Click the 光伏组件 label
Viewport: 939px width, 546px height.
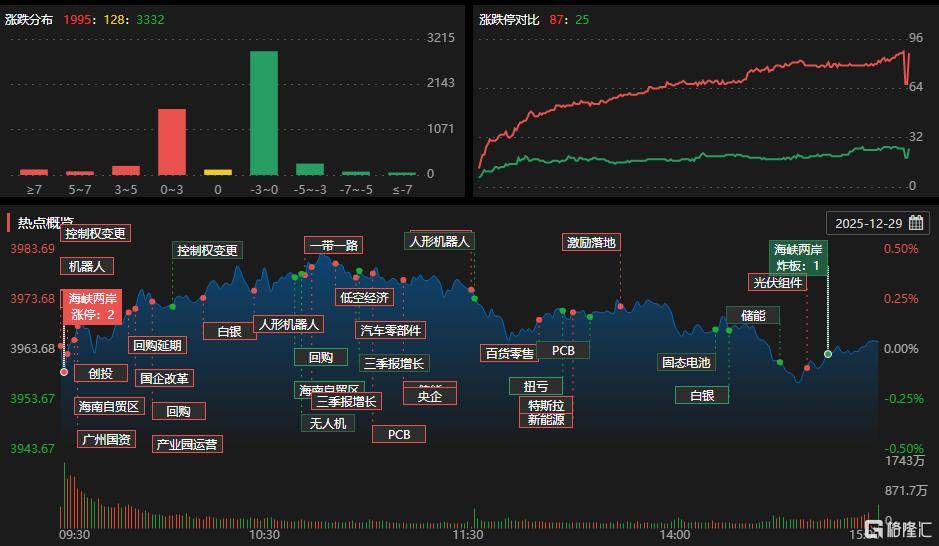tap(777, 282)
